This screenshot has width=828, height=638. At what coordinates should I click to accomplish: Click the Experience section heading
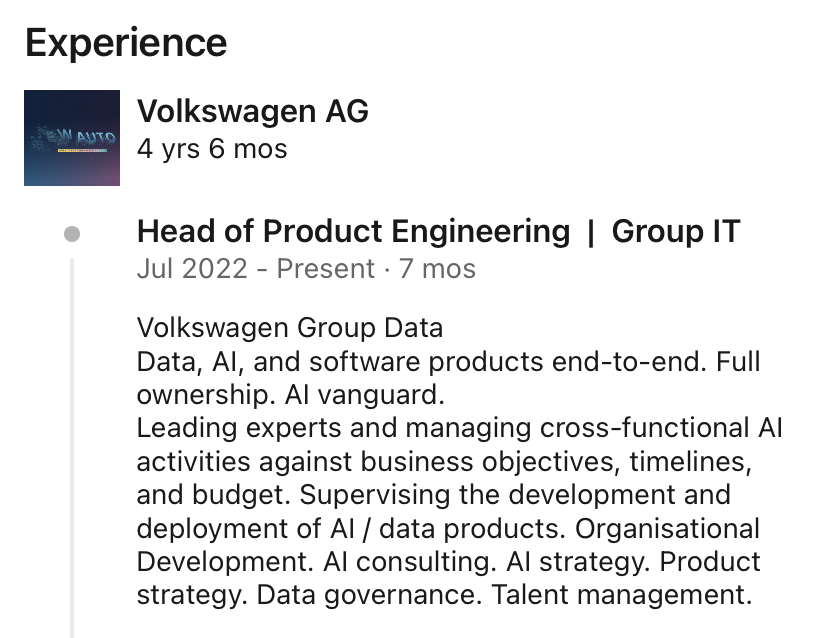pyautogui.click(x=126, y=43)
